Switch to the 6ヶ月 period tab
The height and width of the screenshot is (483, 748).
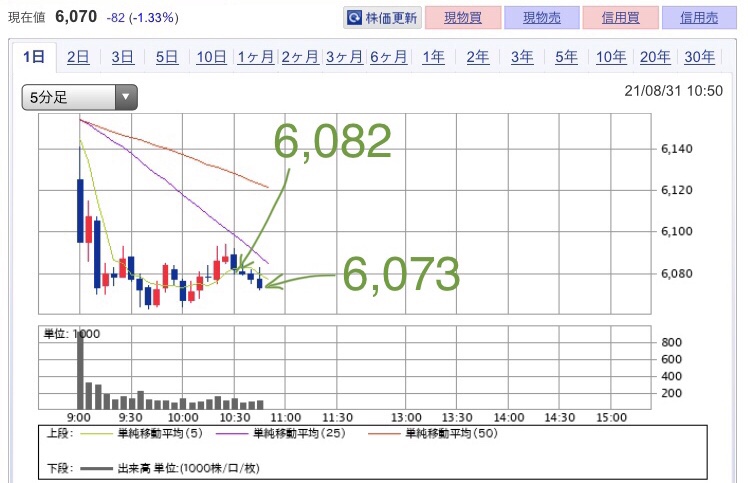click(x=389, y=57)
